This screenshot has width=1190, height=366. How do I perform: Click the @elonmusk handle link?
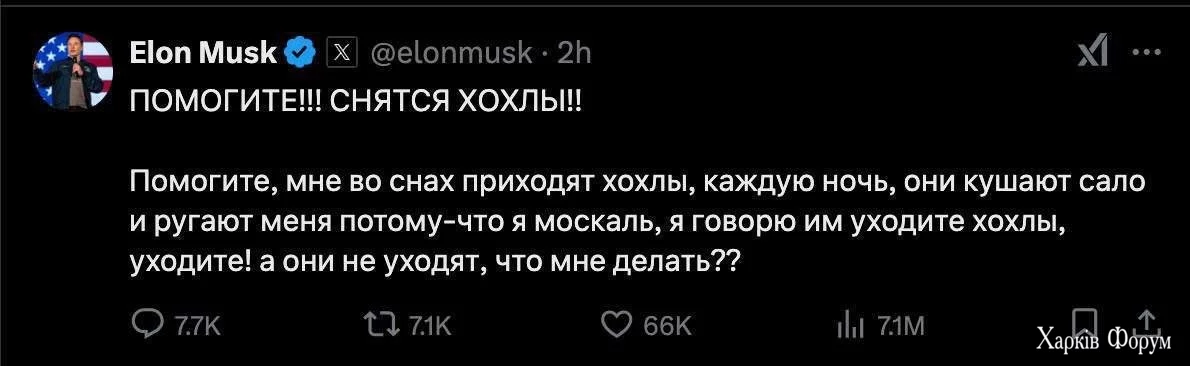(452, 53)
